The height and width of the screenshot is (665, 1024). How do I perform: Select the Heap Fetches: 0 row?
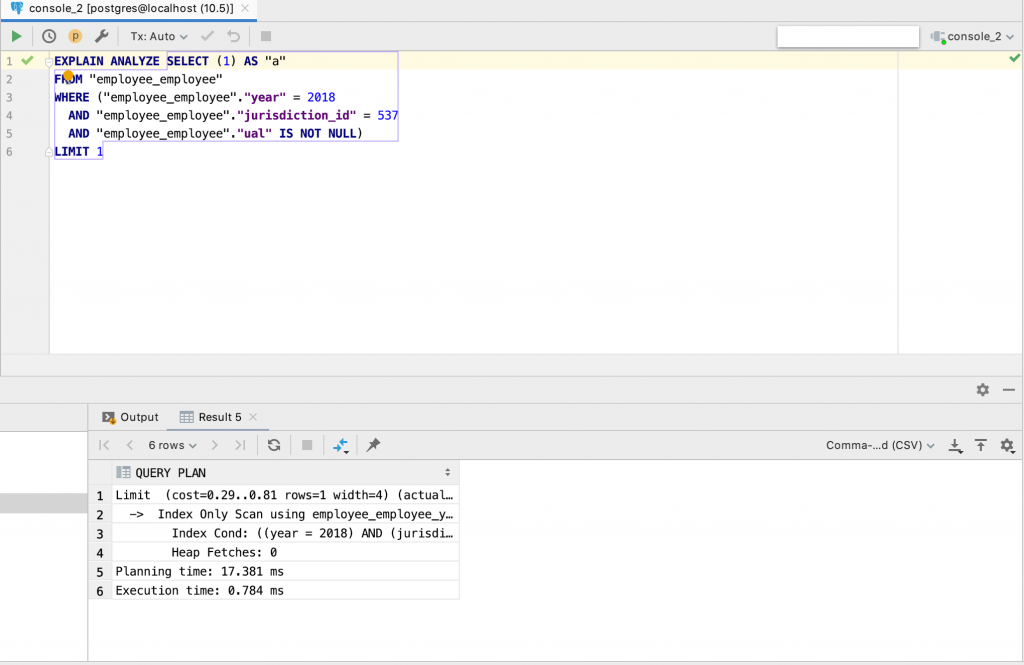285,553
